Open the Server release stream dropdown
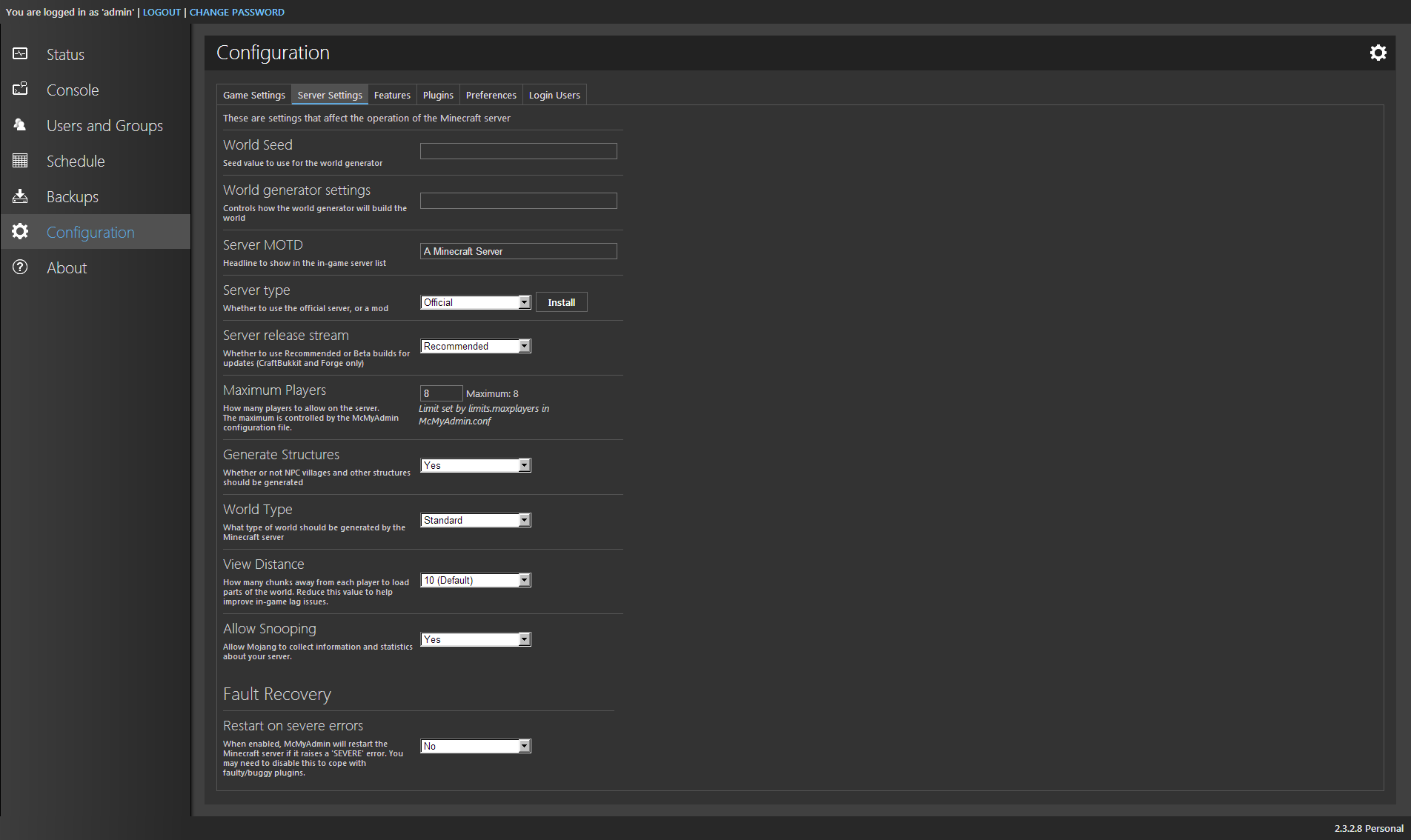 coord(476,346)
